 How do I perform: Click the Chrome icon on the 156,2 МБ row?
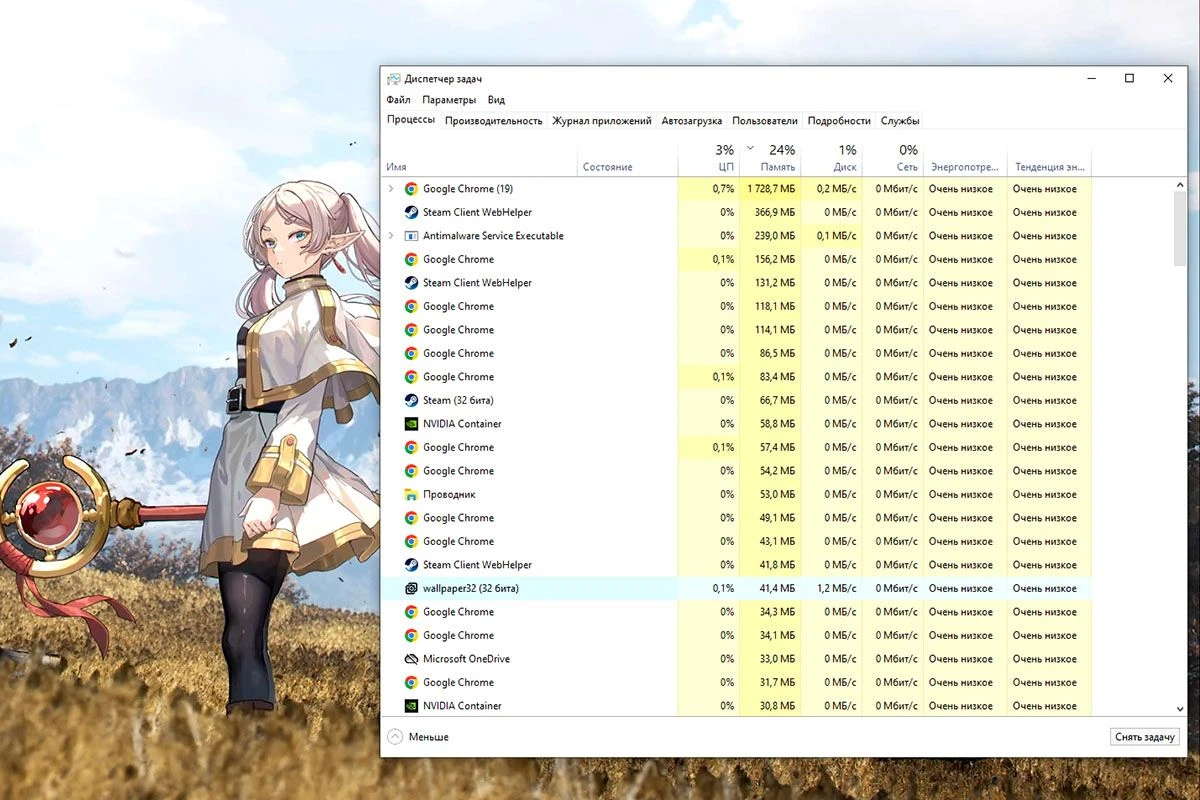click(411, 259)
